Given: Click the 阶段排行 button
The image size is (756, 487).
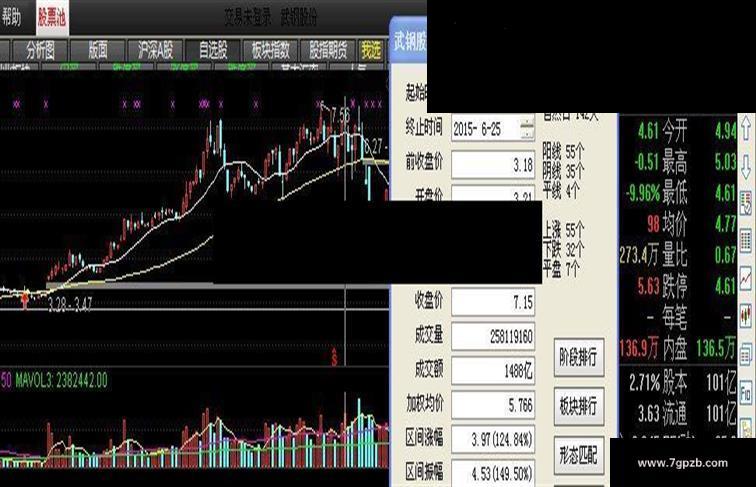Looking at the screenshot, I should (x=579, y=357).
